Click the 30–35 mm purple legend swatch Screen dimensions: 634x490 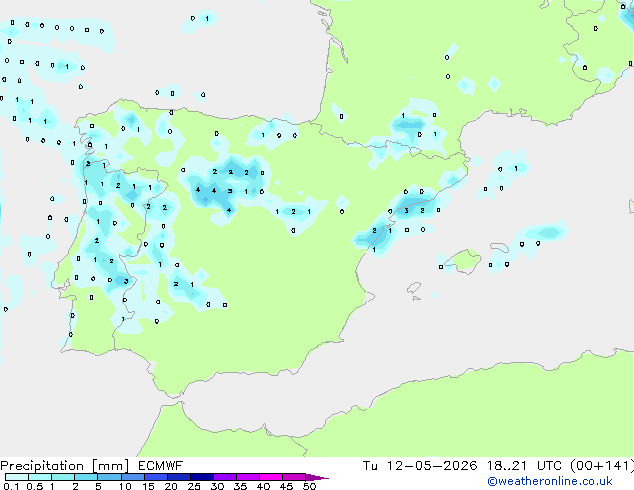click(x=224, y=477)
